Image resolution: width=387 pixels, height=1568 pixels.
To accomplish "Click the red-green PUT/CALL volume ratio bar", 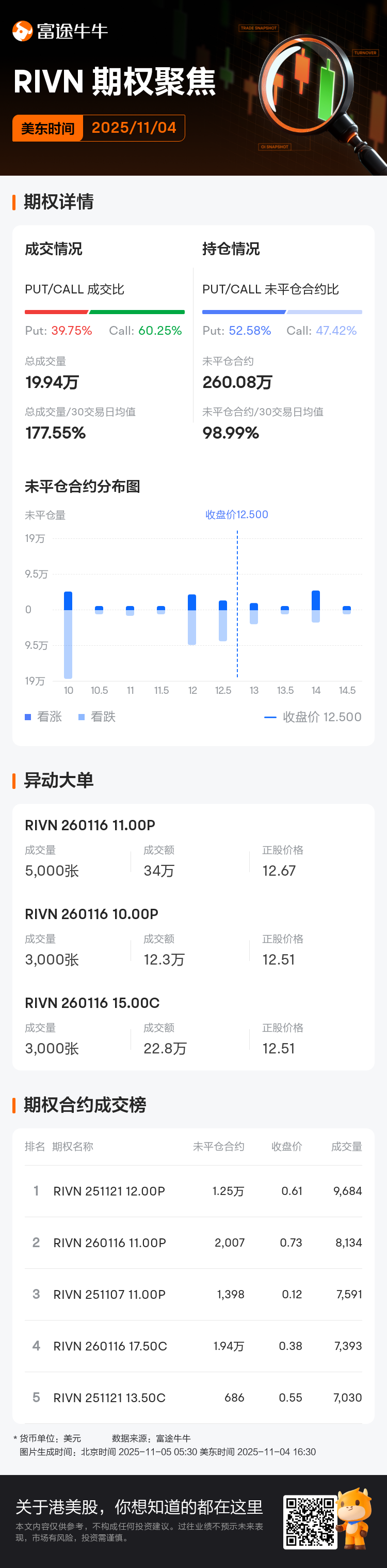I will 104,312.
